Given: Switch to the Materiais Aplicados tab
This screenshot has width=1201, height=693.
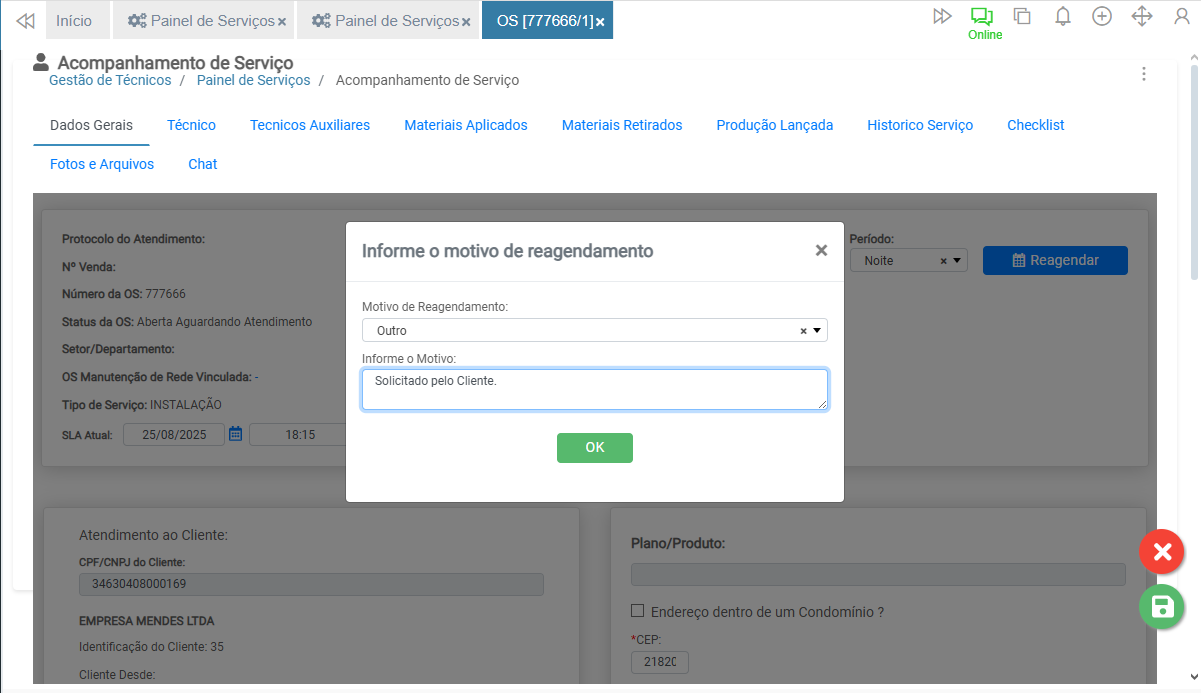Looking at the screenshot, I should tap(465, 125).
